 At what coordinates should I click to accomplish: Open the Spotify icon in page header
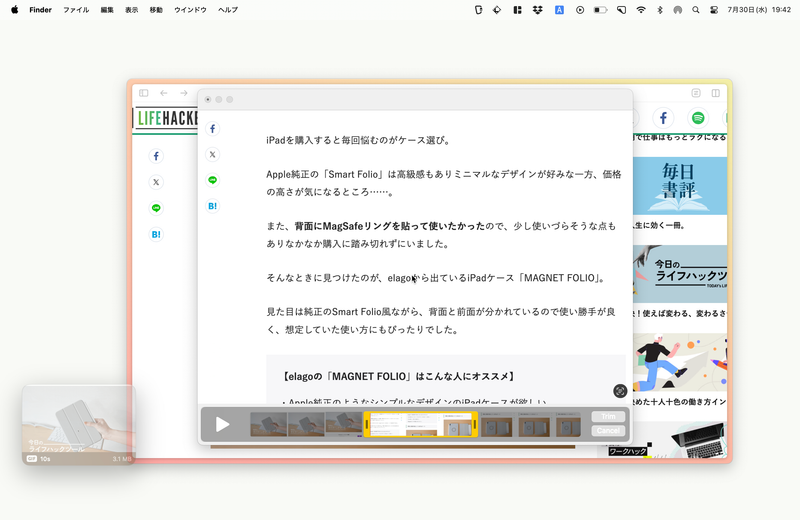pyautogui.click(x=698, y=118)
